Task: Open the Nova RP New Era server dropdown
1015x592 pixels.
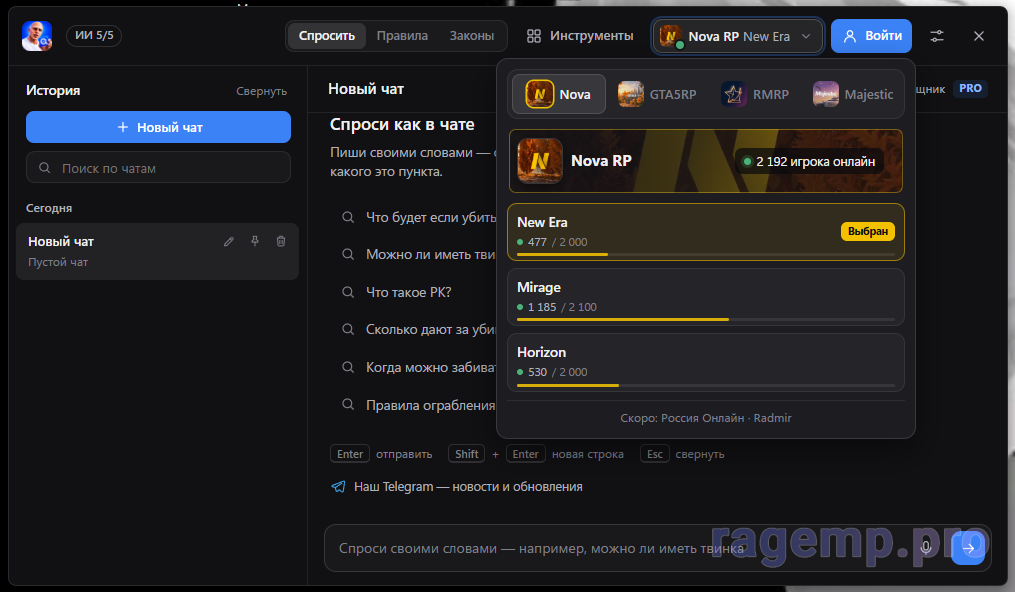Action: [x=738, y=36]
